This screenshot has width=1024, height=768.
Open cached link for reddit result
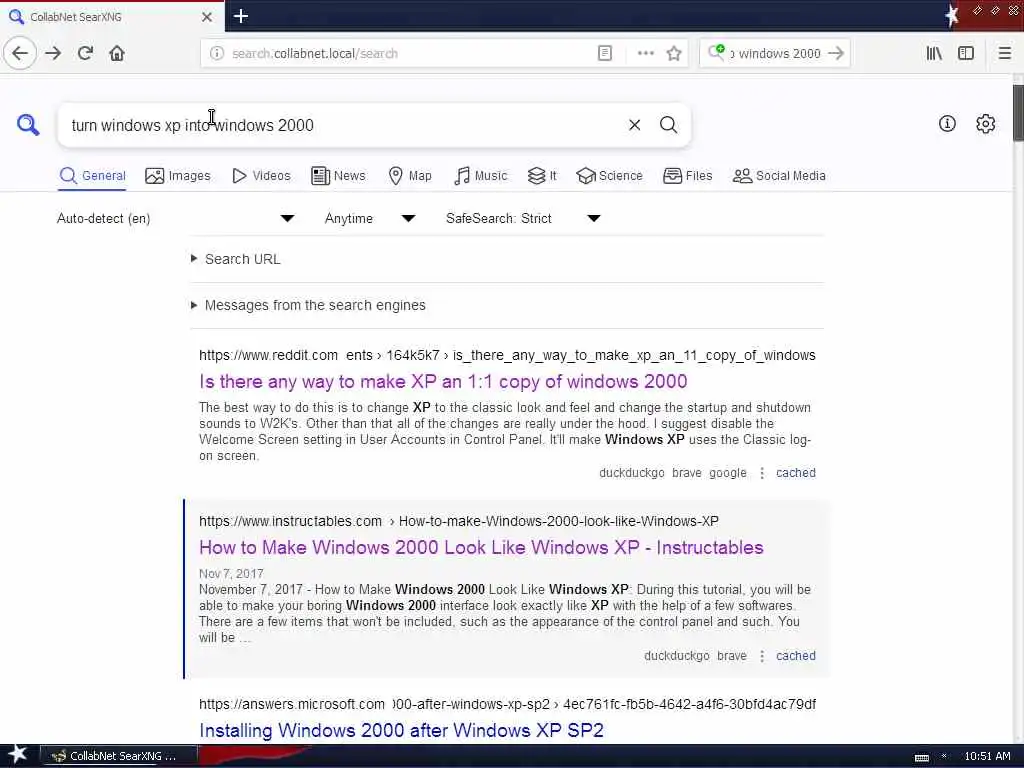coord(795,473)
